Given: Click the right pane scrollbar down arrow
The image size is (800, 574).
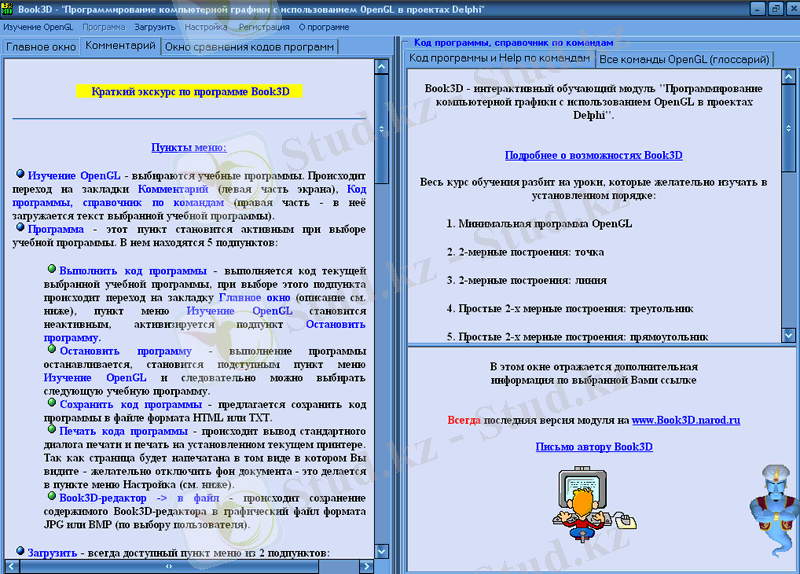Looking at the screenshot, I should tap(789, 335).
